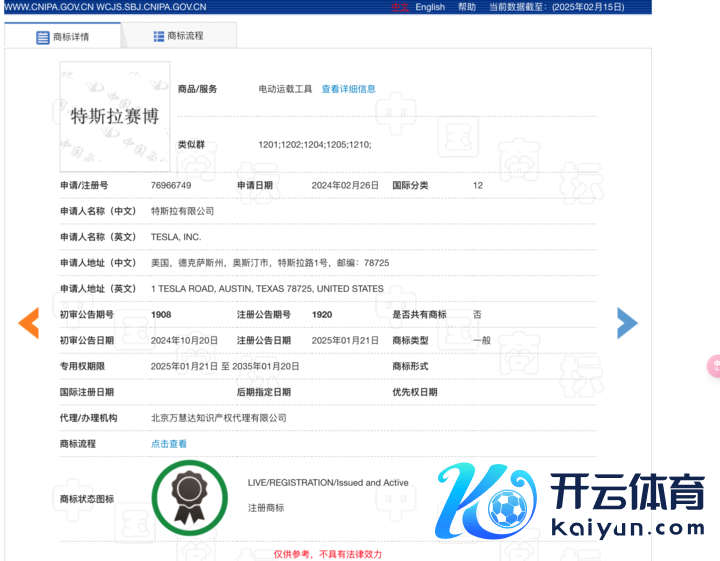Click the blue next-record arrow

coord(627,322)
